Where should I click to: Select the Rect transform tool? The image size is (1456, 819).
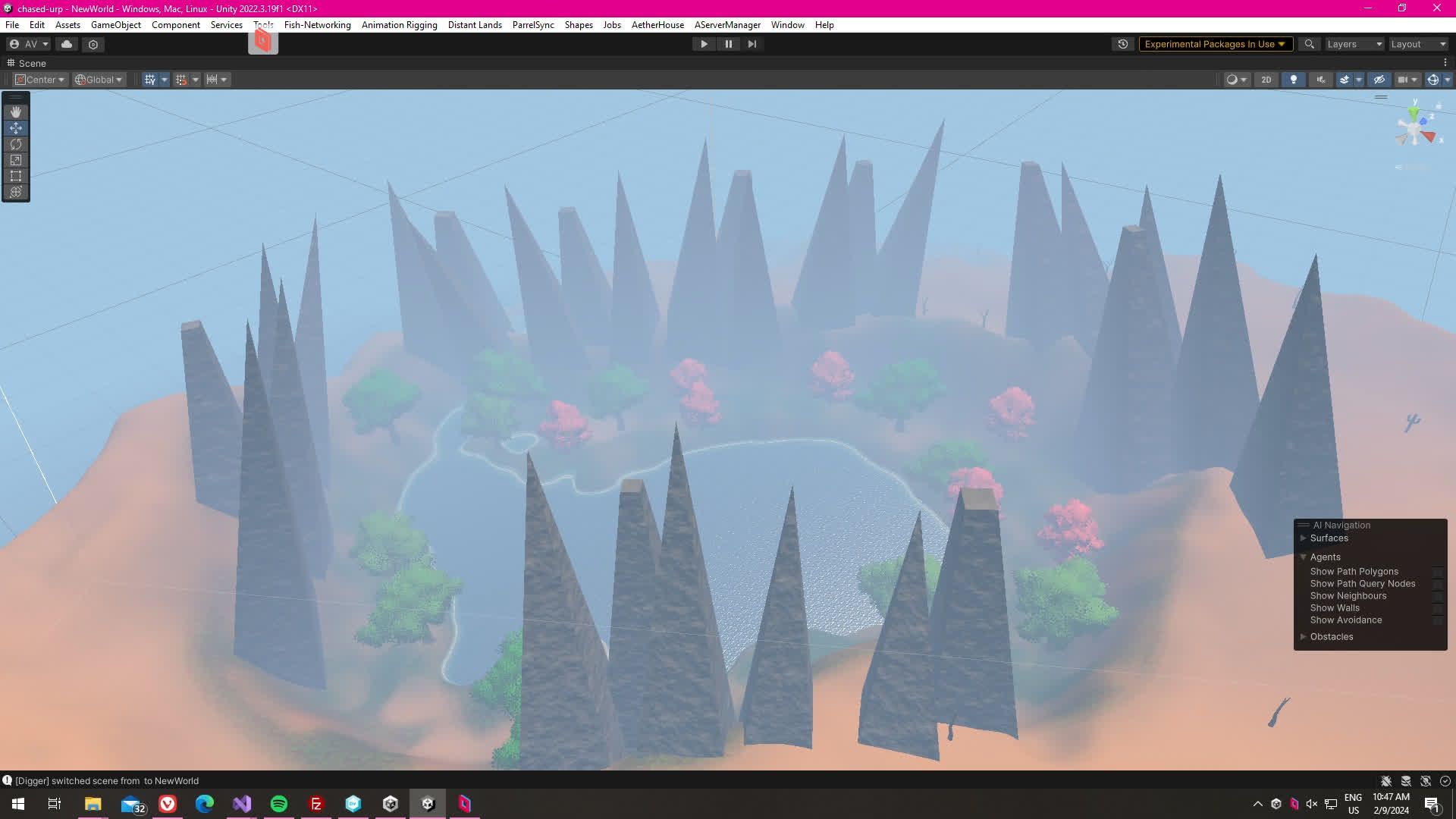click(x=16, y=176)
